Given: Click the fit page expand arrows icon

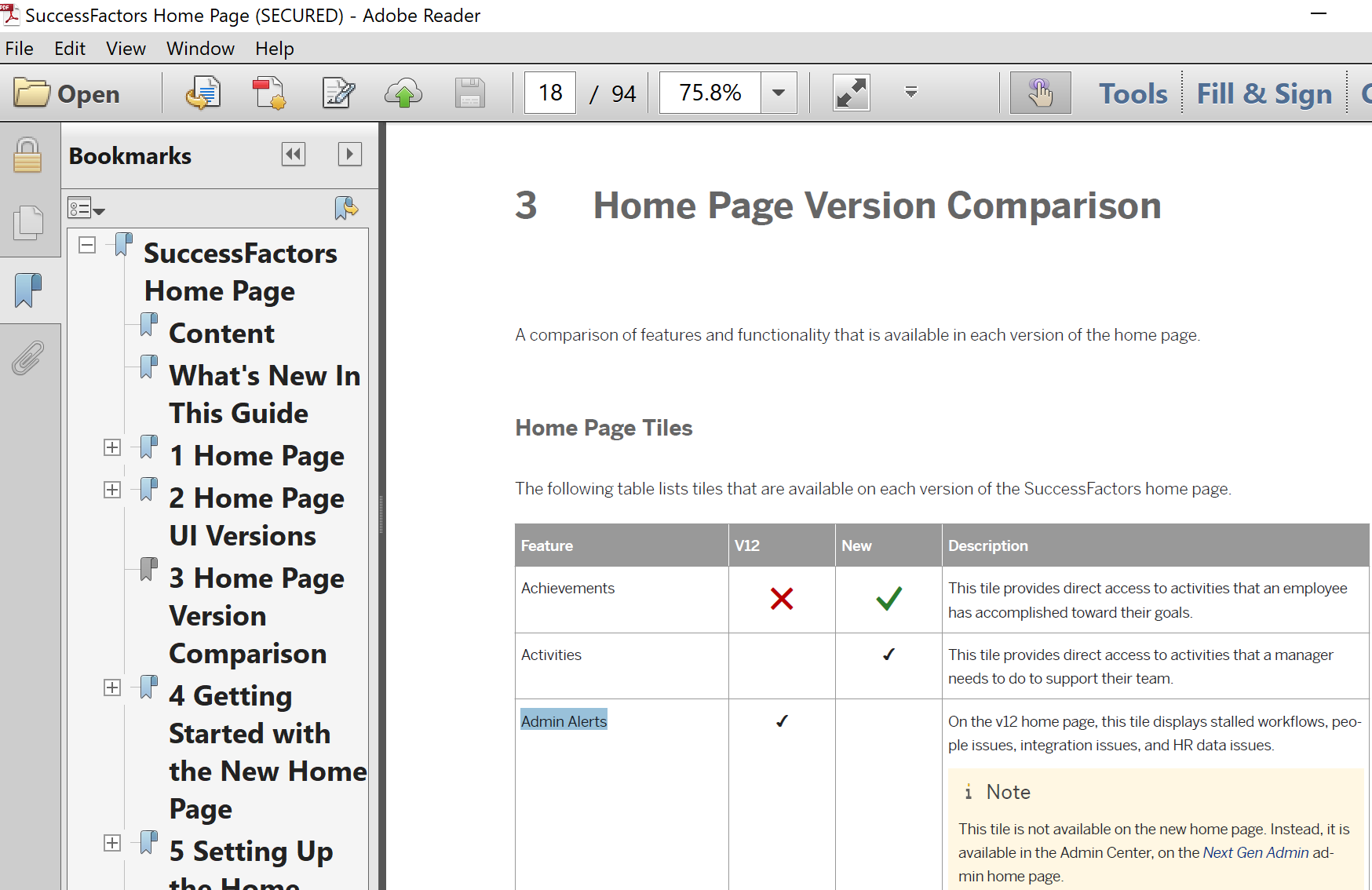Looking at the screenshot, I should (x=852, y=93).
